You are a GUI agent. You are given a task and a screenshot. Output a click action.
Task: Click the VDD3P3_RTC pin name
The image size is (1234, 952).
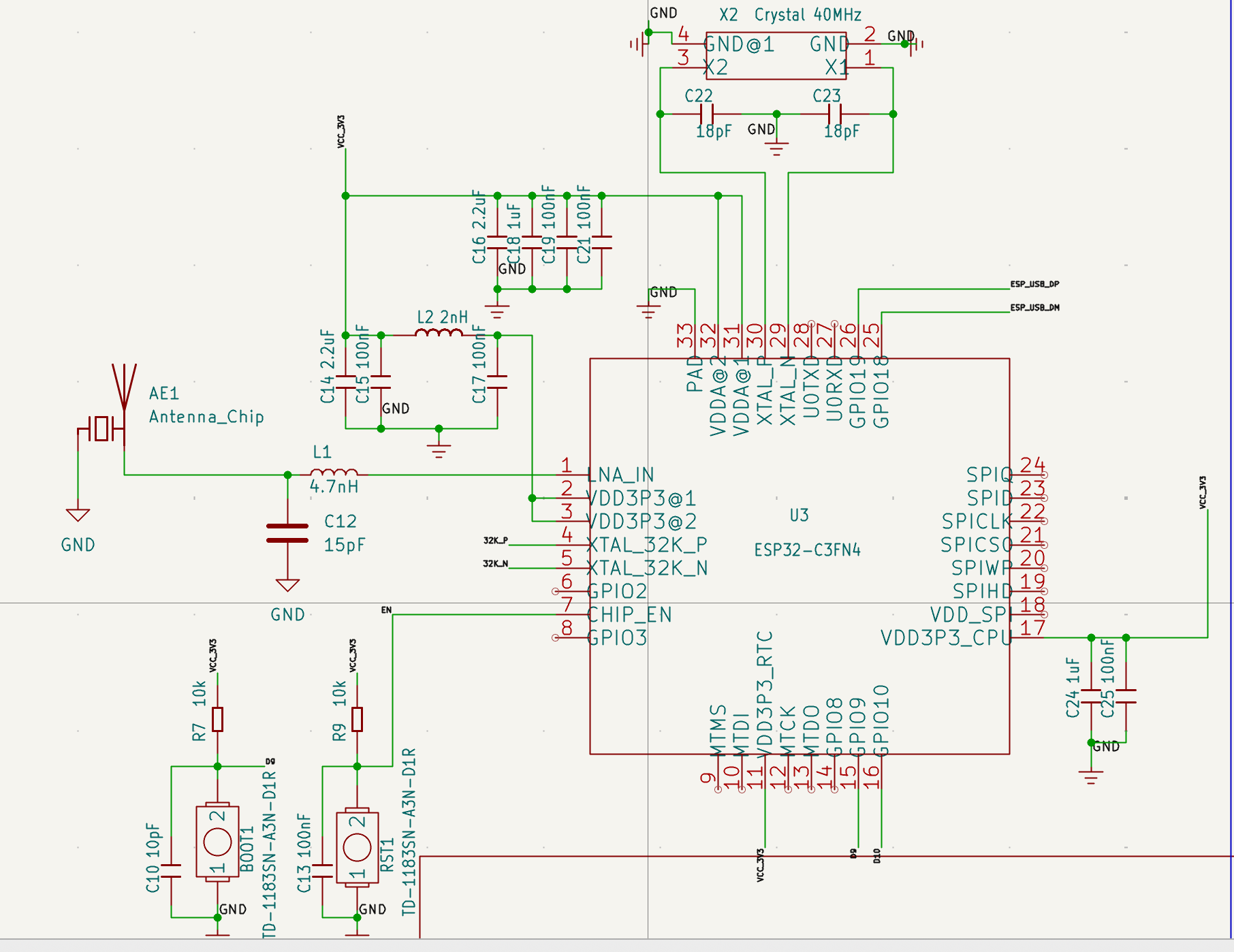(765, 693)
